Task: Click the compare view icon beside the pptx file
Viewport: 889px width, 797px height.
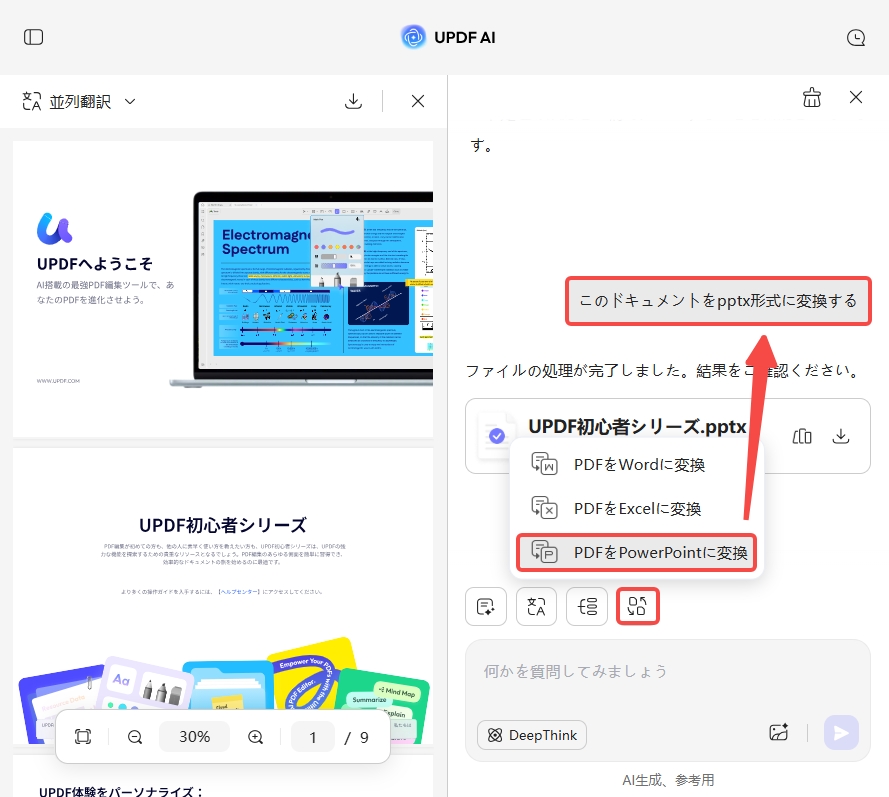Action: [802, 436]
